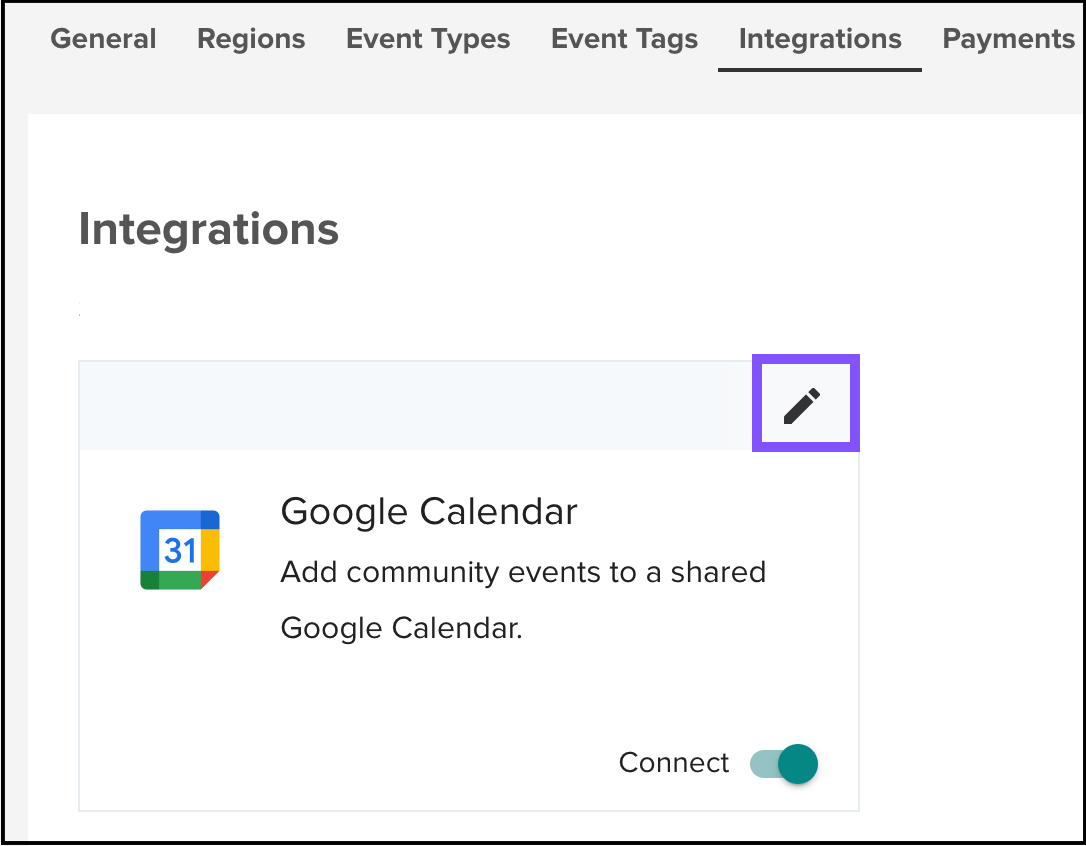Click the underline indicator beneath Integrations tab

click(820, 70)
